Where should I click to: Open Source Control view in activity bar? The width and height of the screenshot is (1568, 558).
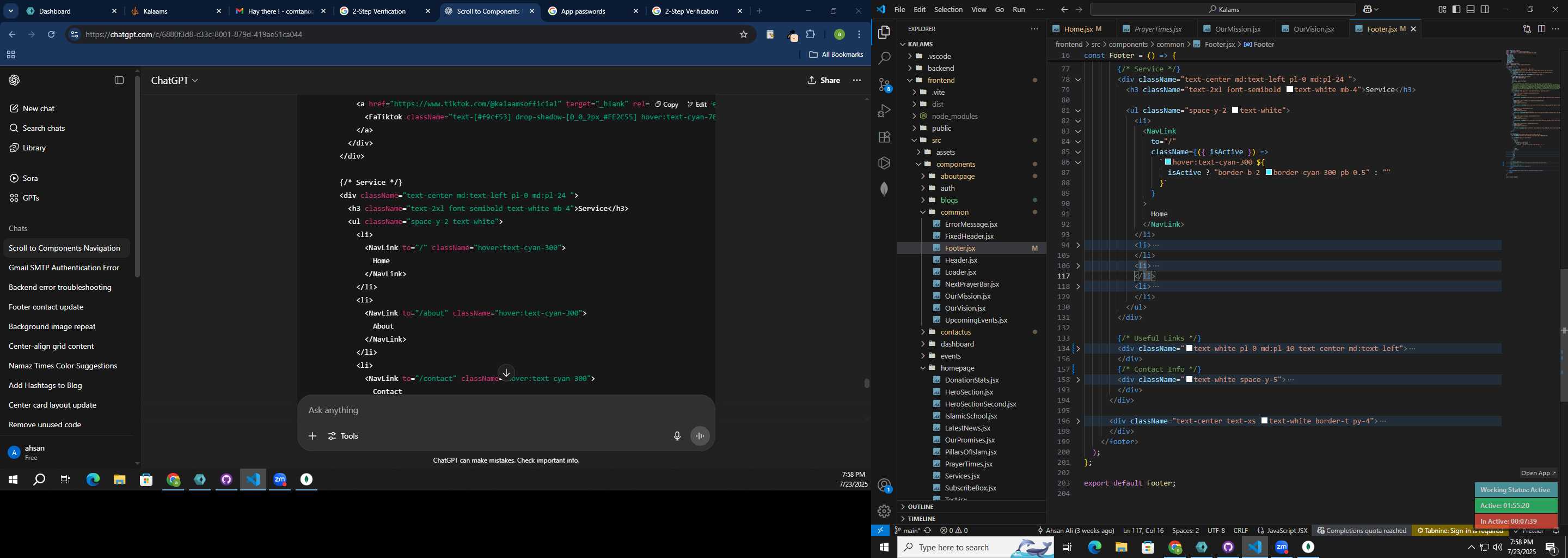(884, 84)
